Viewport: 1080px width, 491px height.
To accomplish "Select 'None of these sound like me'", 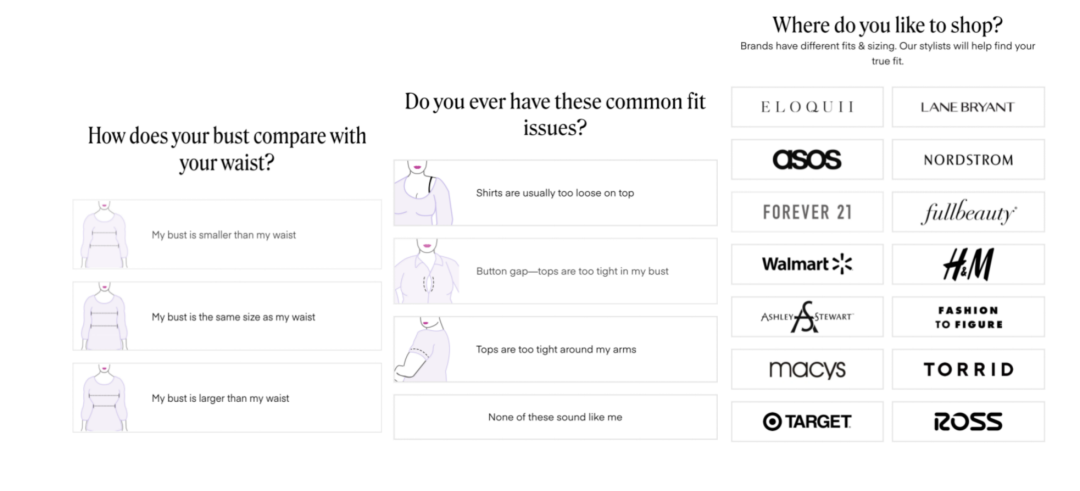I will pyautogui.click(x=555, y=417).
